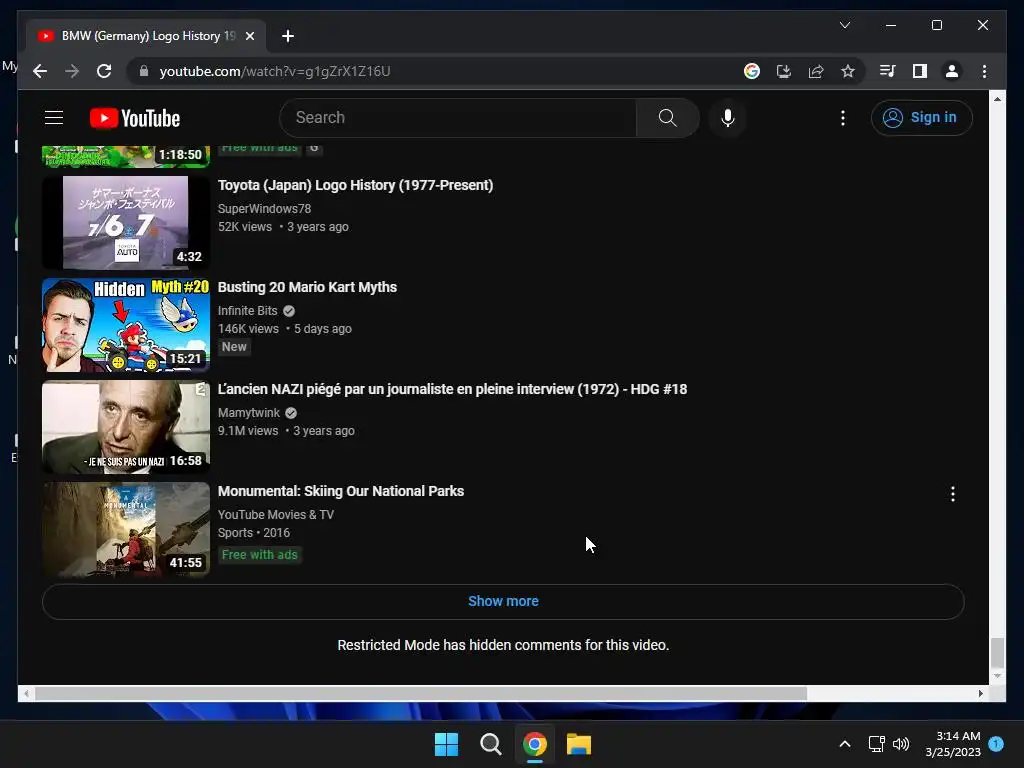Screen dimensions: 1024x768
Task: Open a new tab with the plus button
Action: pos(288,36)
